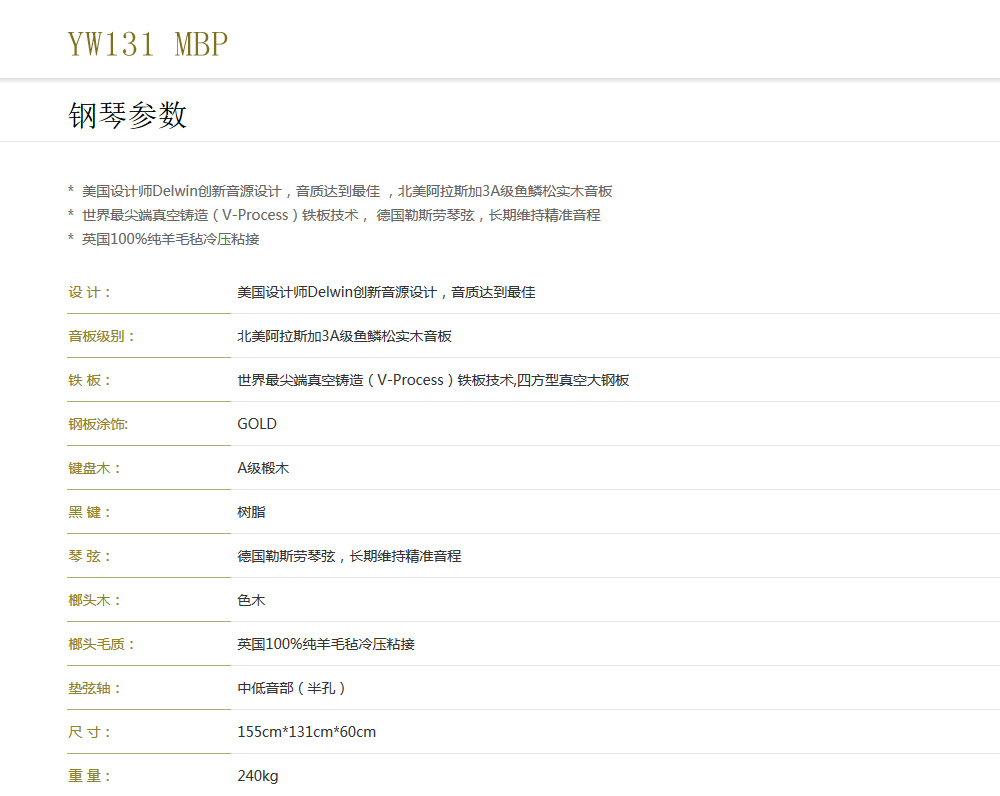Select the value ending 四方型真空大钢板

433,380
